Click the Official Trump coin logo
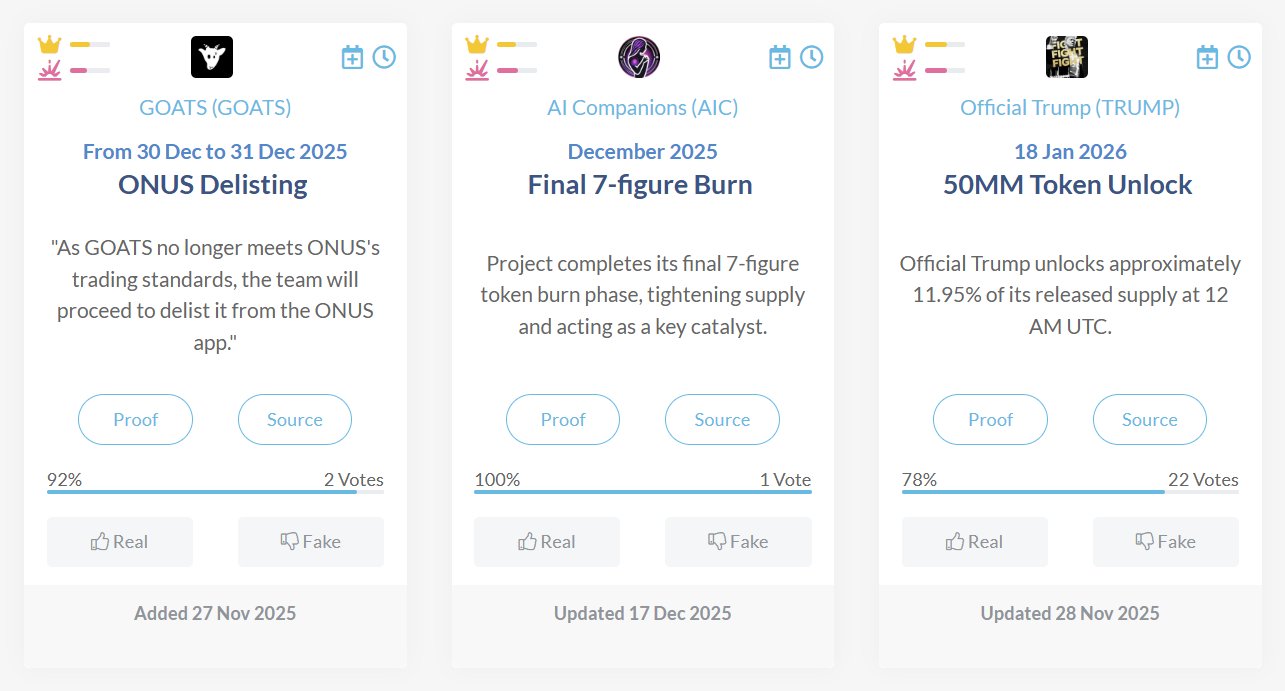 [1067, 57]
